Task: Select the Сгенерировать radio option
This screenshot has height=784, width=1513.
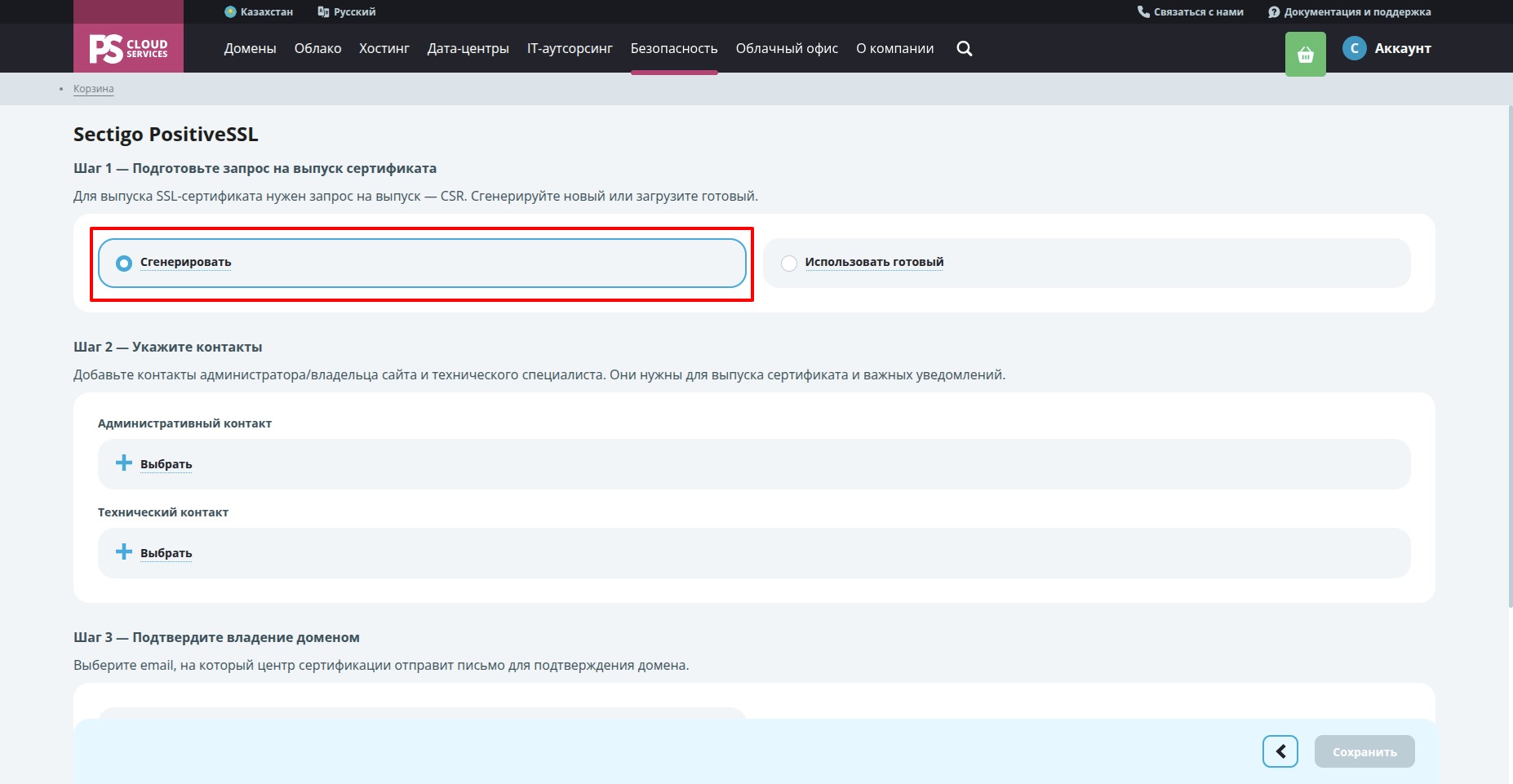Action: [422, 263]
